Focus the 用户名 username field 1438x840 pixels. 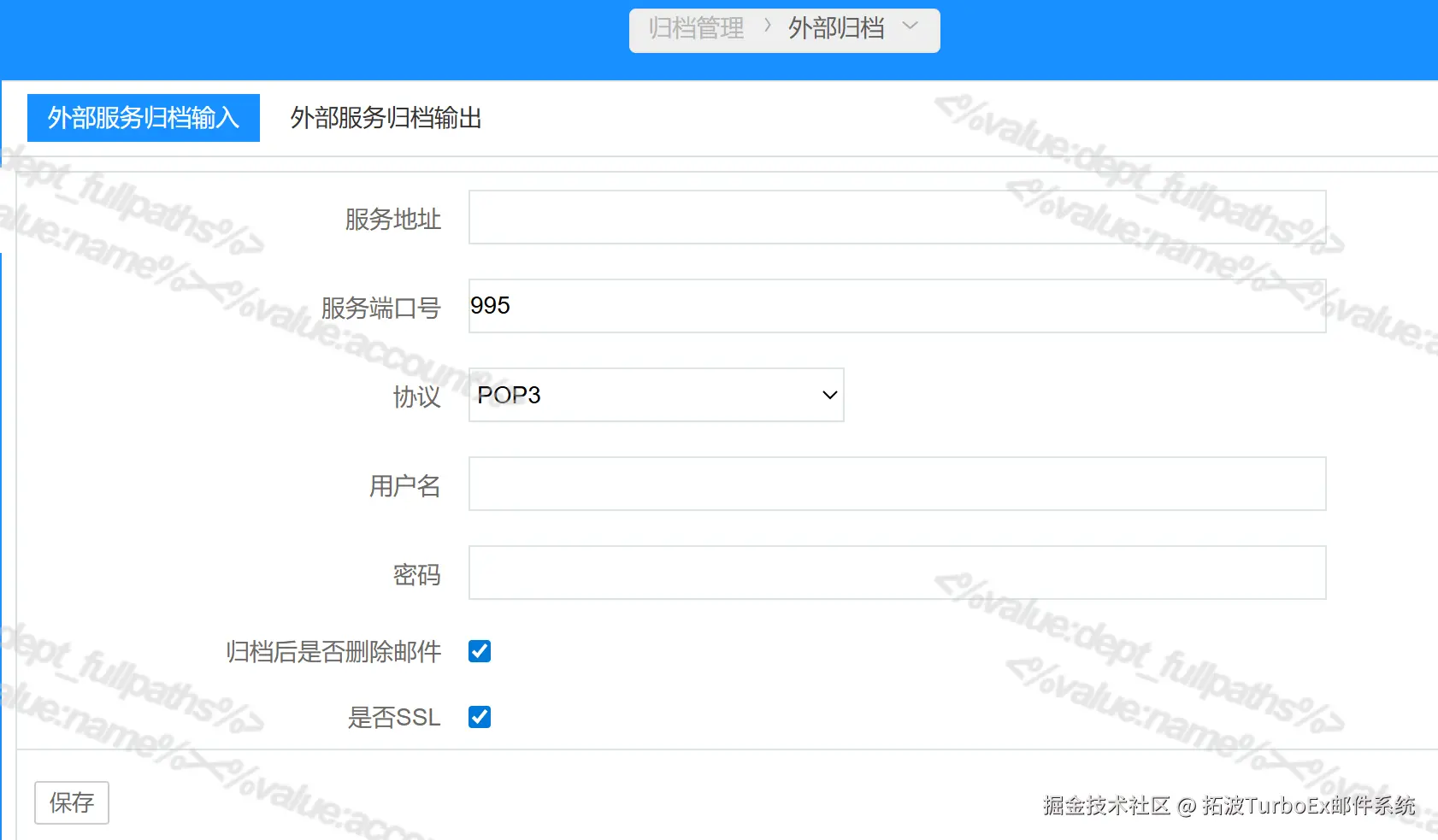(896, 483)
